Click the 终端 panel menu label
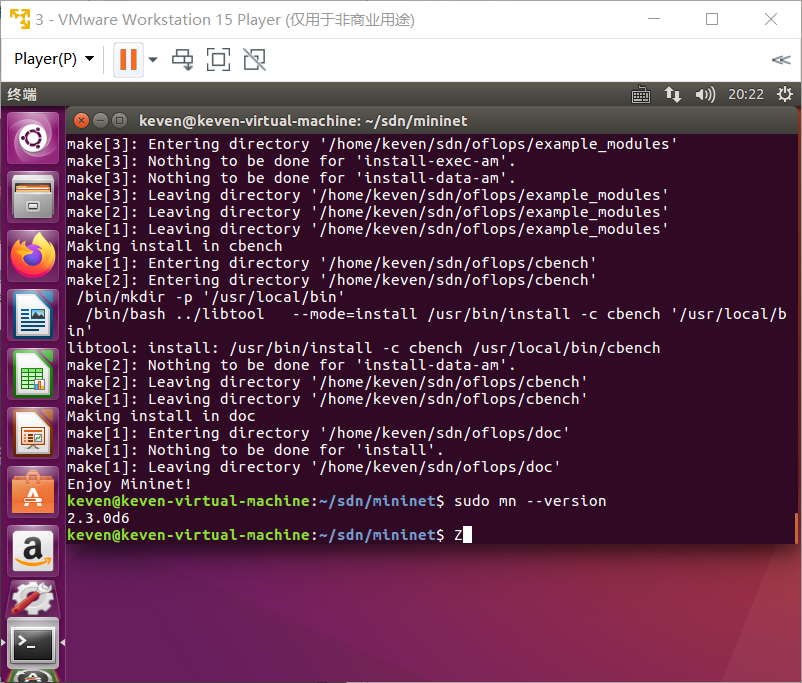Screen dimensions: 802x683 (22, 95)
